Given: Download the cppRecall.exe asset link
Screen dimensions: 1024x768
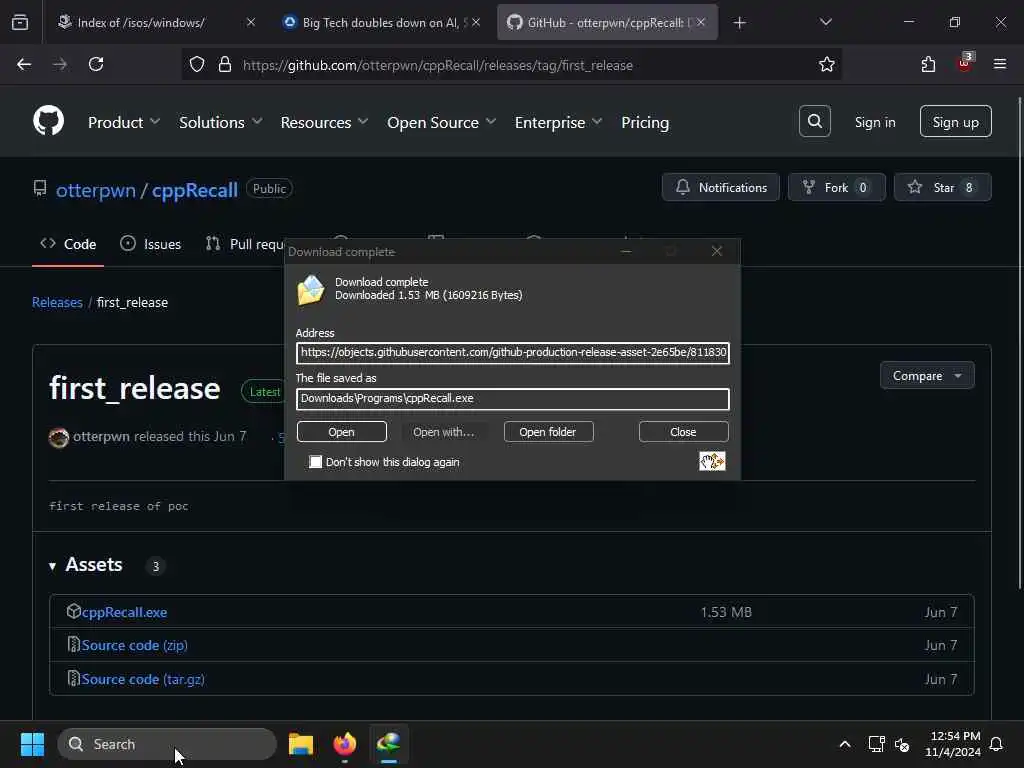Looking at the screenshot, I should (x=124, y=612).
